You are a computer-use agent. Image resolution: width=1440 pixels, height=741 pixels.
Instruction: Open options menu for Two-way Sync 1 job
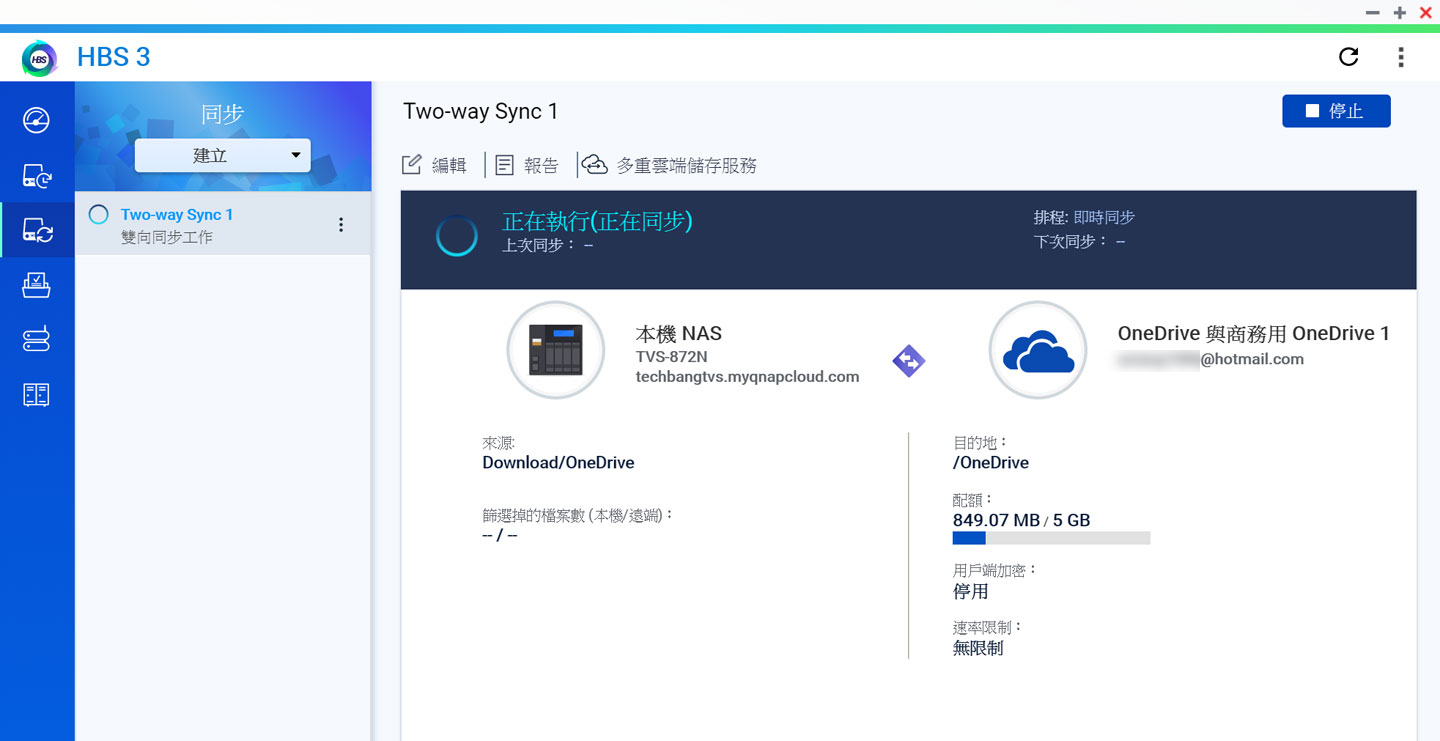[341, 225]
